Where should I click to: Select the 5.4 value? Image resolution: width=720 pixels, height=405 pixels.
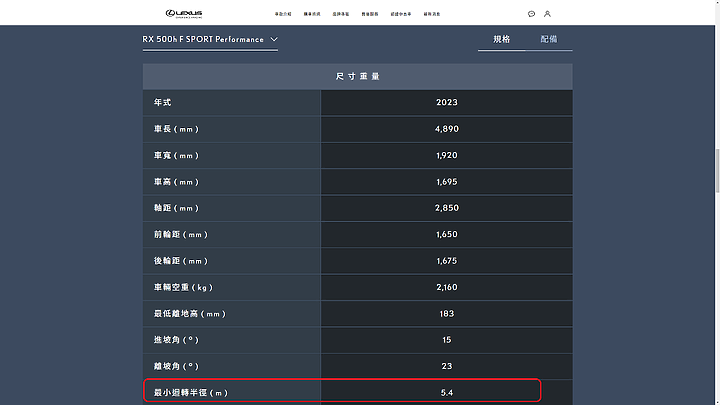(446, 393)
